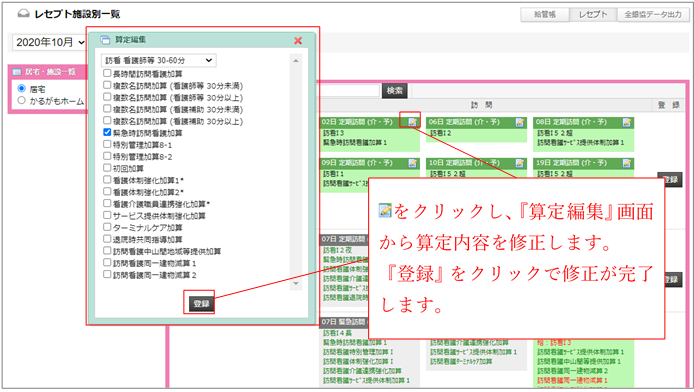Expand 訪看 看護師等 30-60分 dropdown

click(x=158, y=60)
